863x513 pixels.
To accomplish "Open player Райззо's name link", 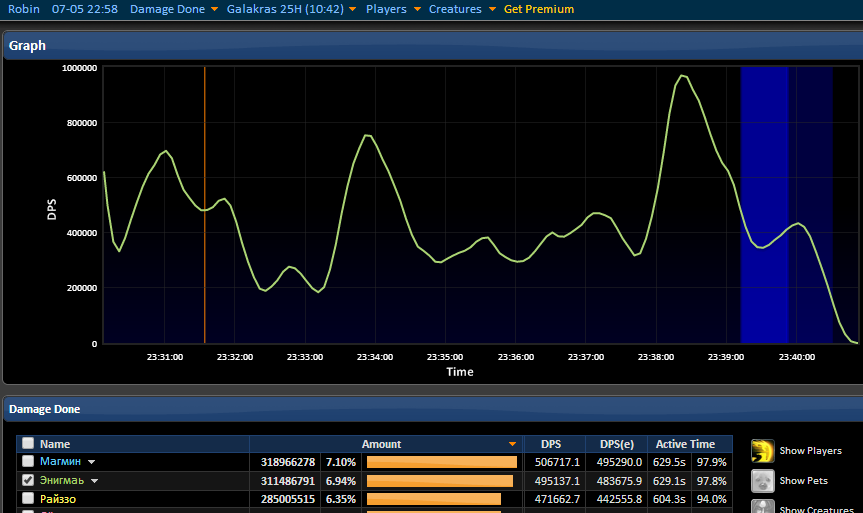I will 58,499.
